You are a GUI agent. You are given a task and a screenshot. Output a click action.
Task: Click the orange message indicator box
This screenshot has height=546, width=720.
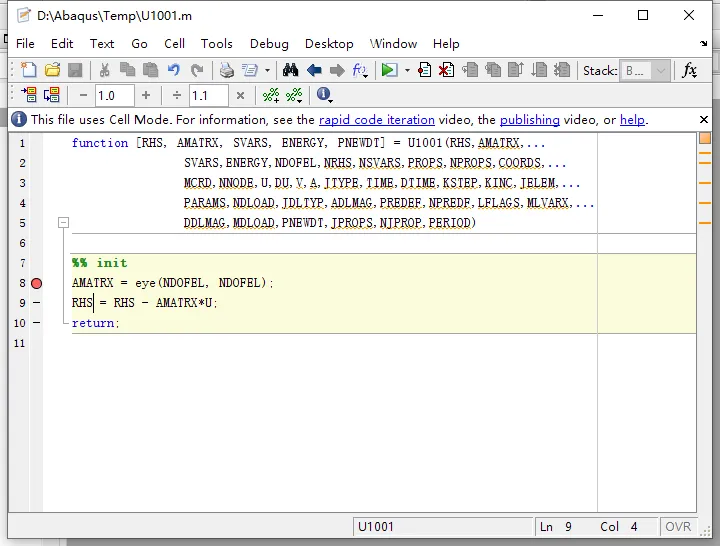pyautogui.click(x=704, y=138)
